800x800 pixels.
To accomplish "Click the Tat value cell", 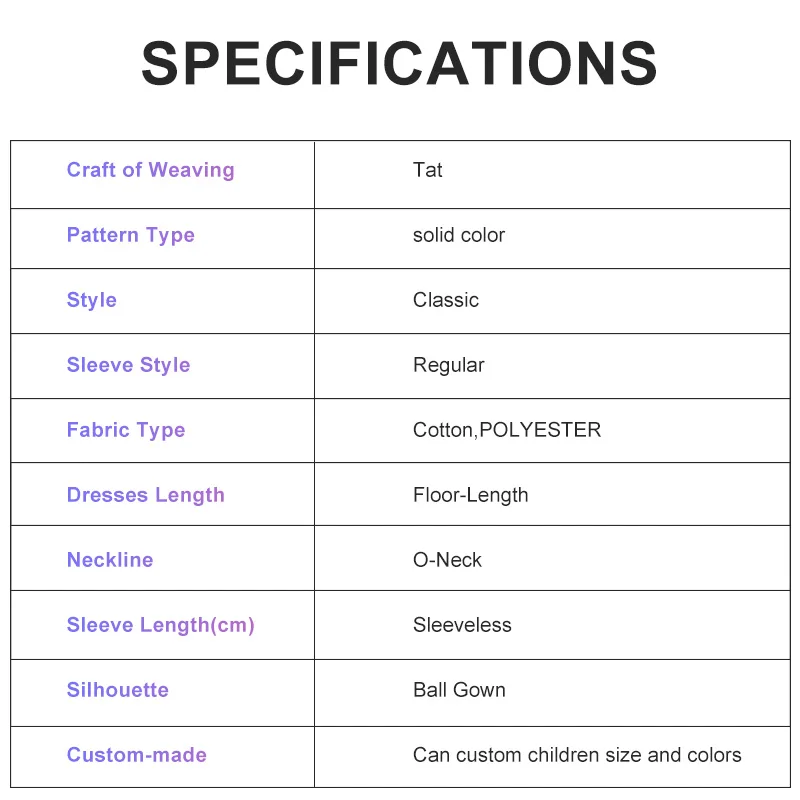I will click(428, 170).
